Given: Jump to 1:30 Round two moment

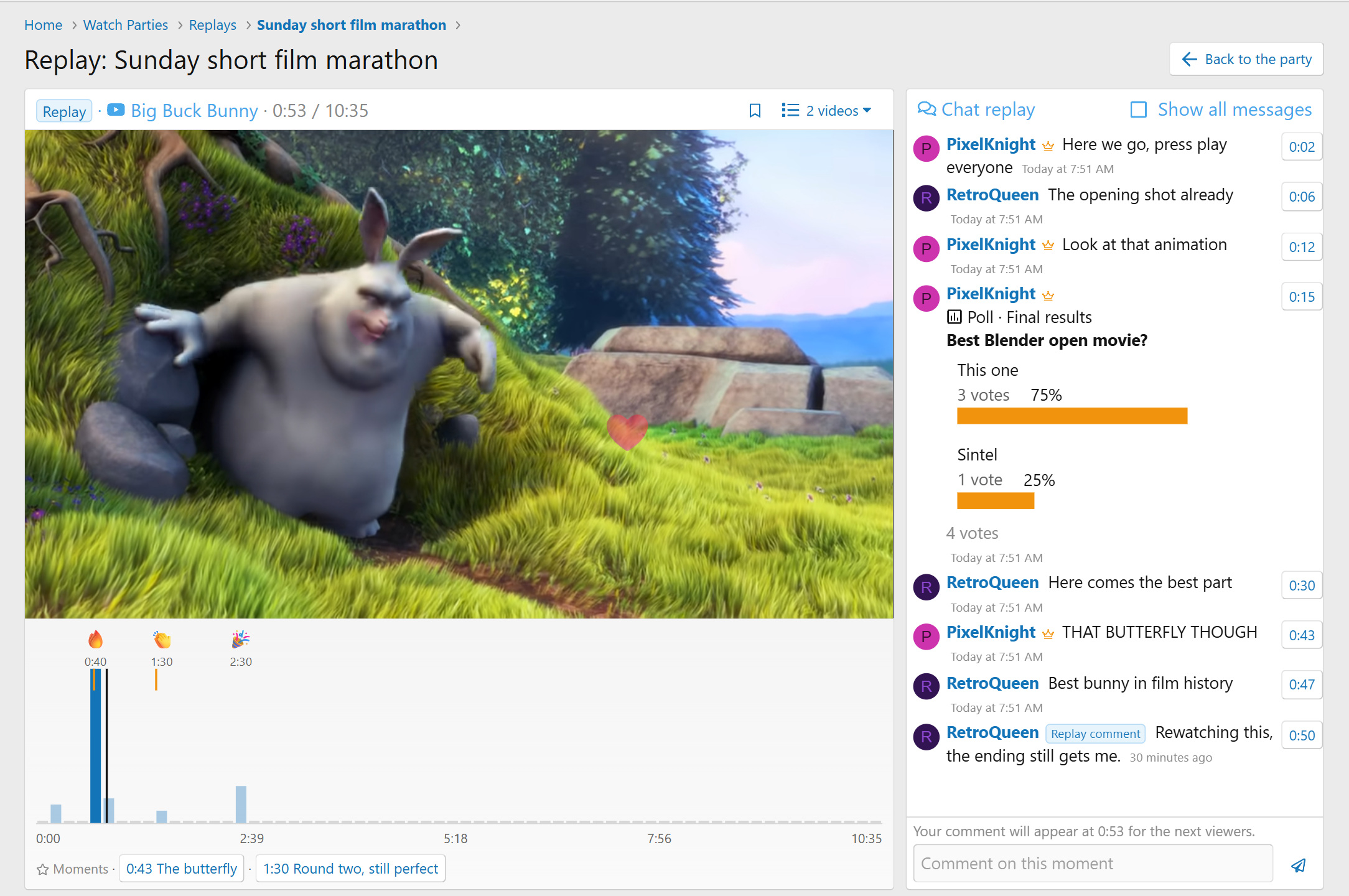Looking at the screenshot, I should click(350, 869).
